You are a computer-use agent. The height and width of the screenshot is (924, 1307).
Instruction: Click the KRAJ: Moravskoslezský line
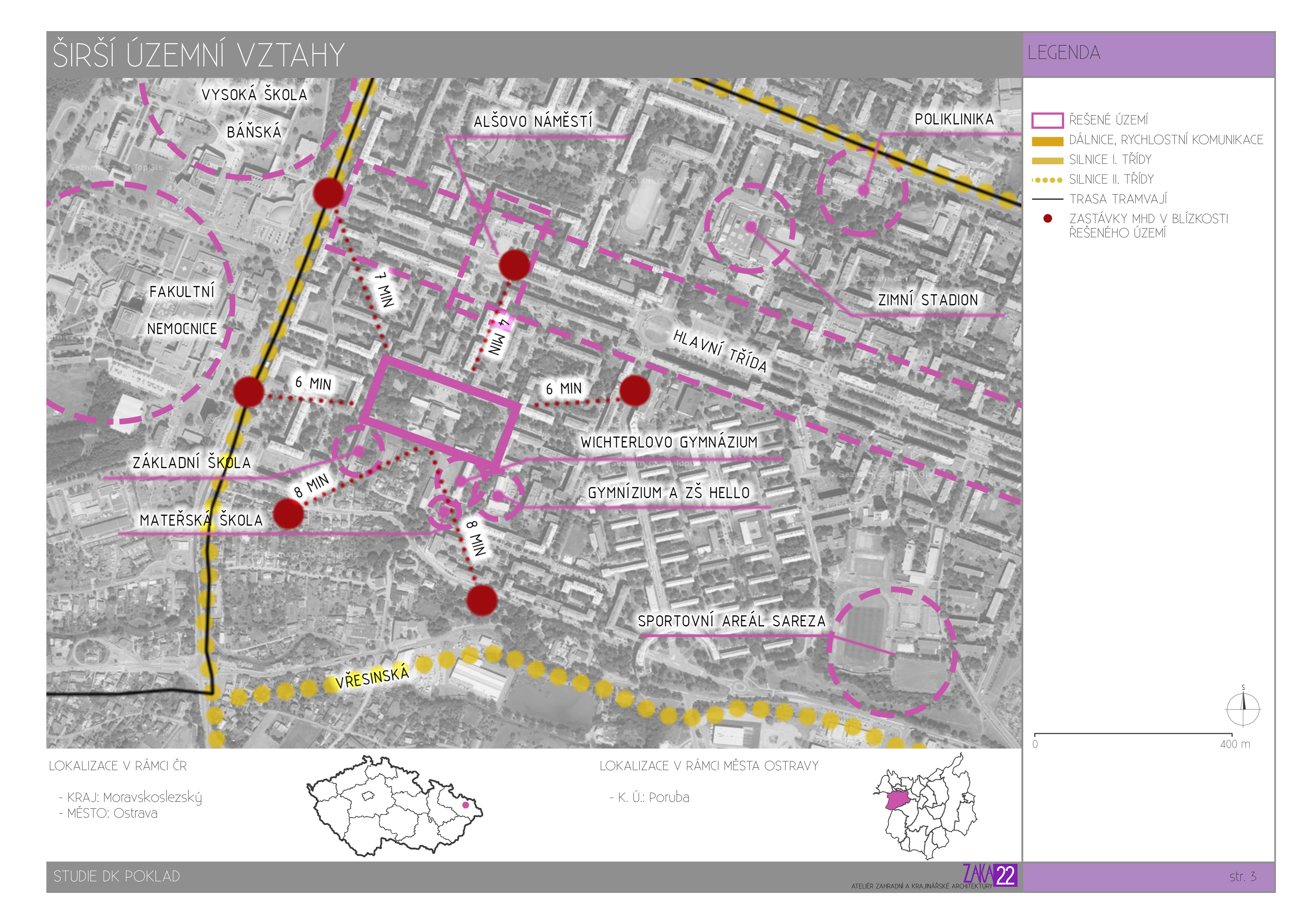130,798
